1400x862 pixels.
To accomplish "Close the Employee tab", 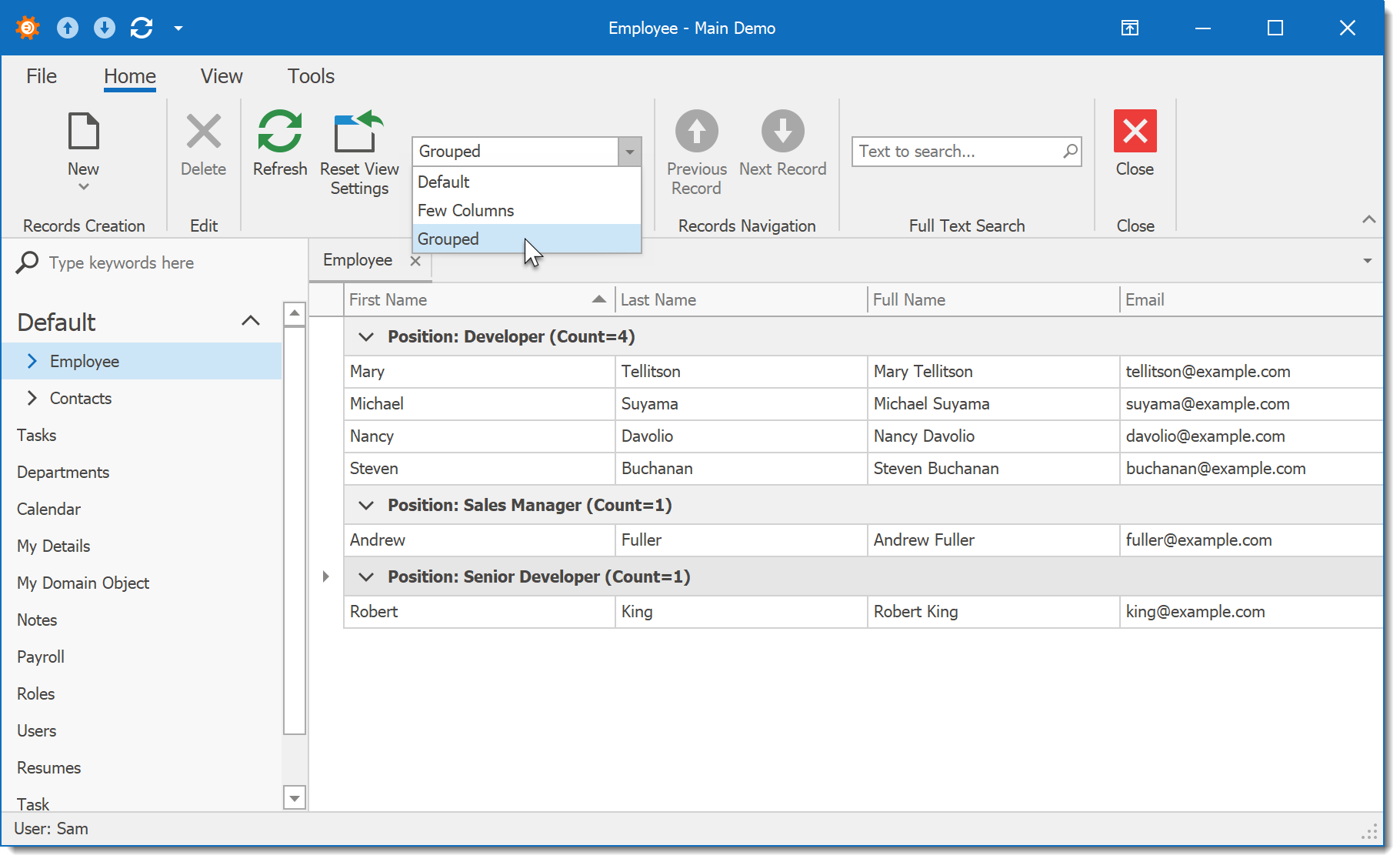I will [416, 260].
